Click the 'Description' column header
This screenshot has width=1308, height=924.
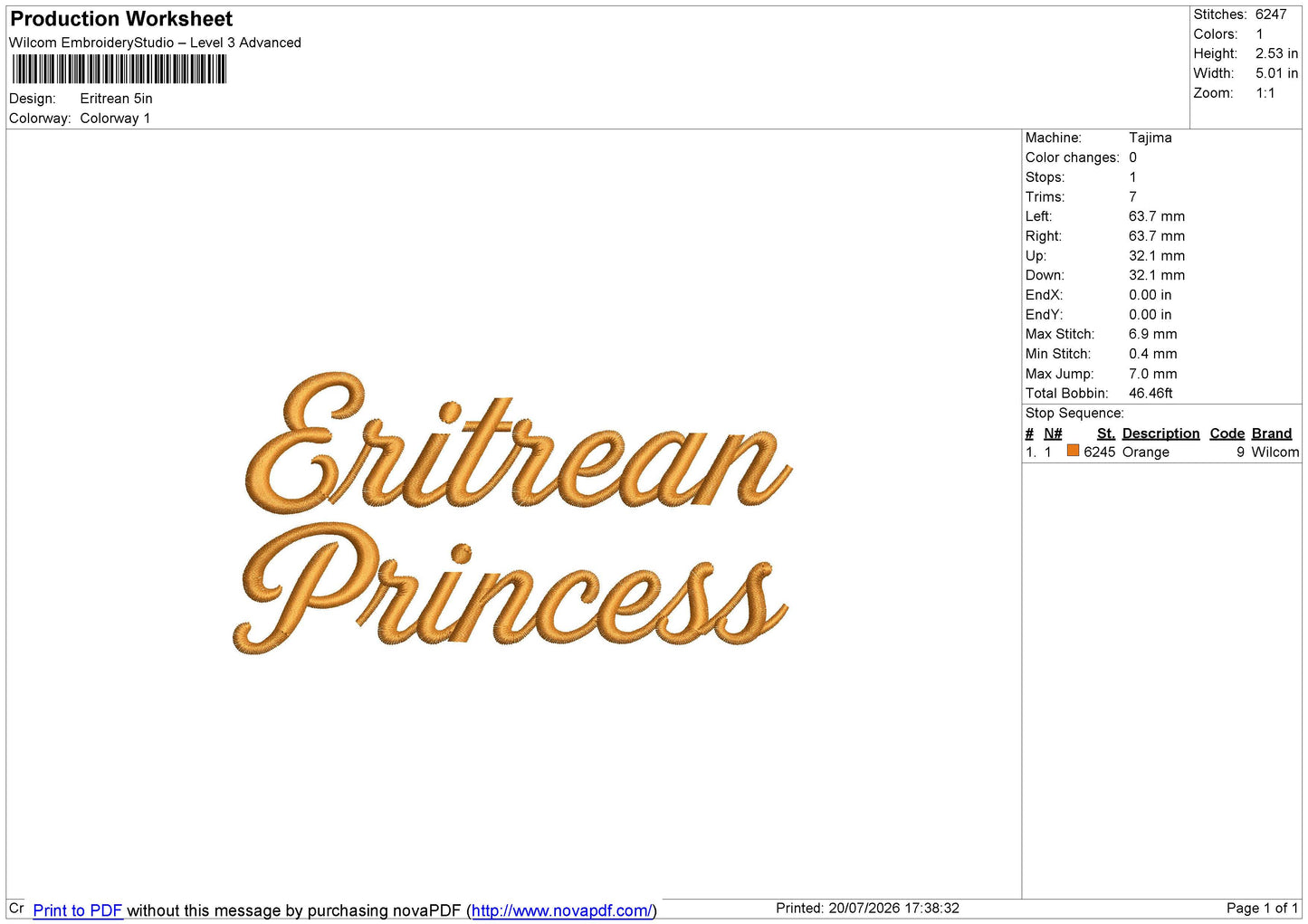point(1160,433)
